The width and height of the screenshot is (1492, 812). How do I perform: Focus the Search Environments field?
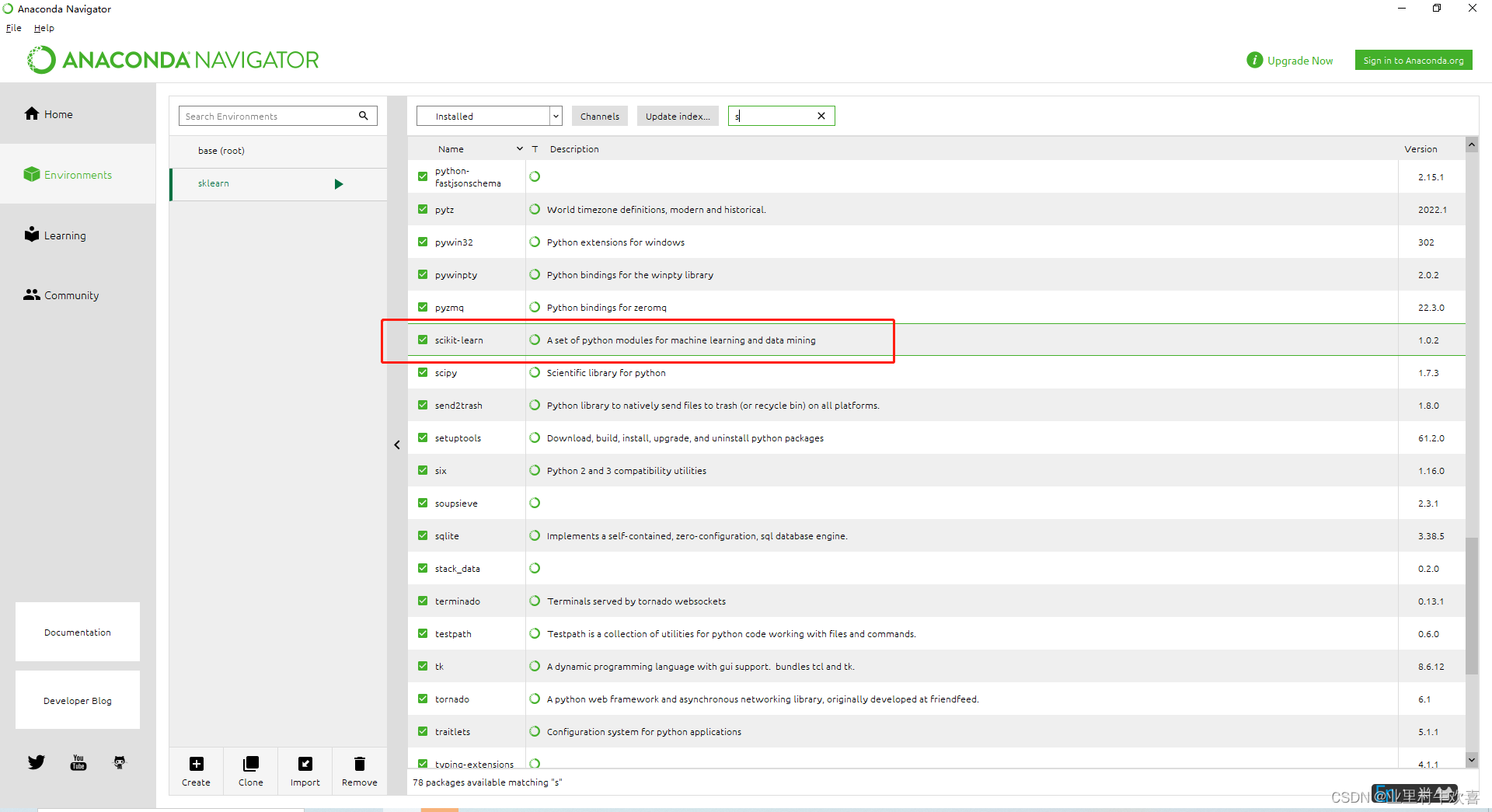click(x=268, y=116)
